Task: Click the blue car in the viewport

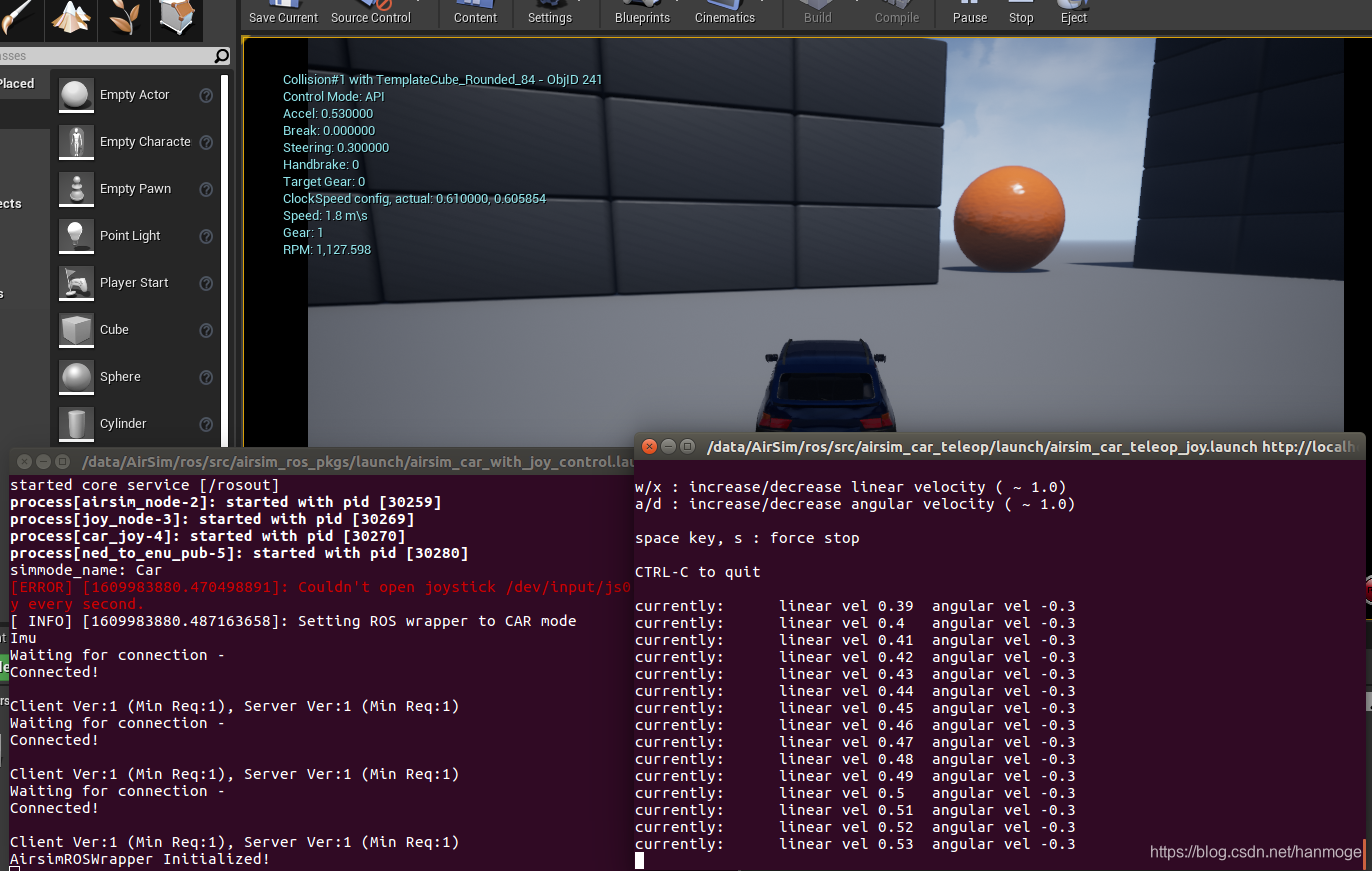Action: pos(824,388)
